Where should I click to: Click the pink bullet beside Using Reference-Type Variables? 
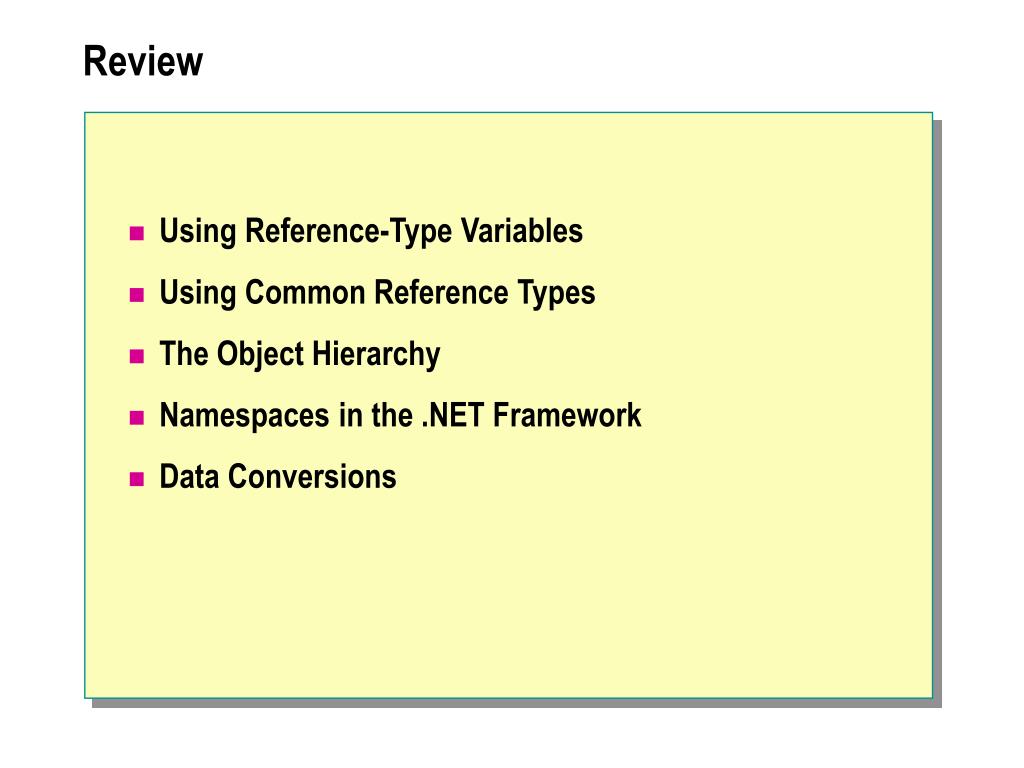pyautogui.click(x=136, y=233)
